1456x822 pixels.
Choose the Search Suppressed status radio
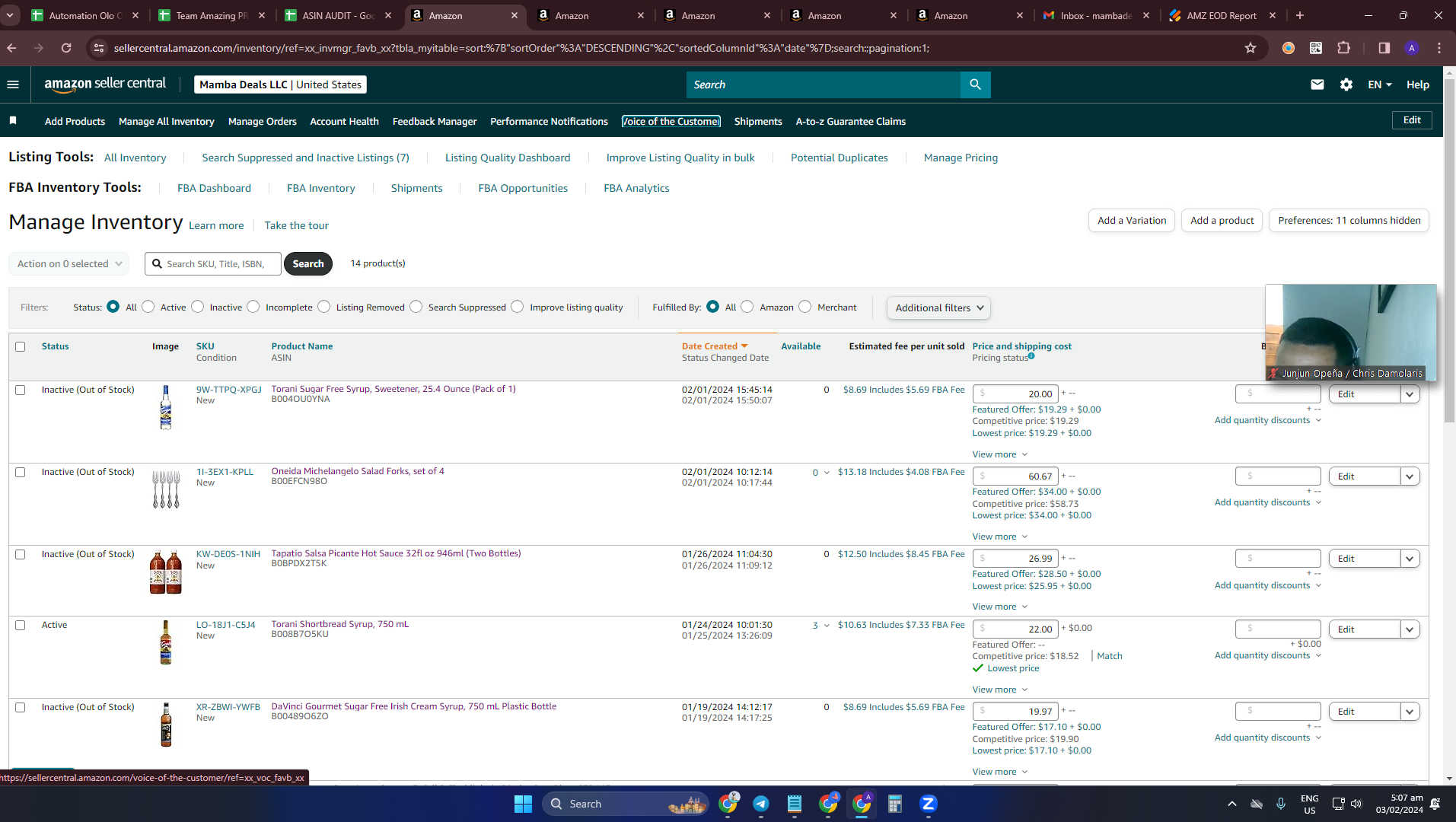coord(416,307)
